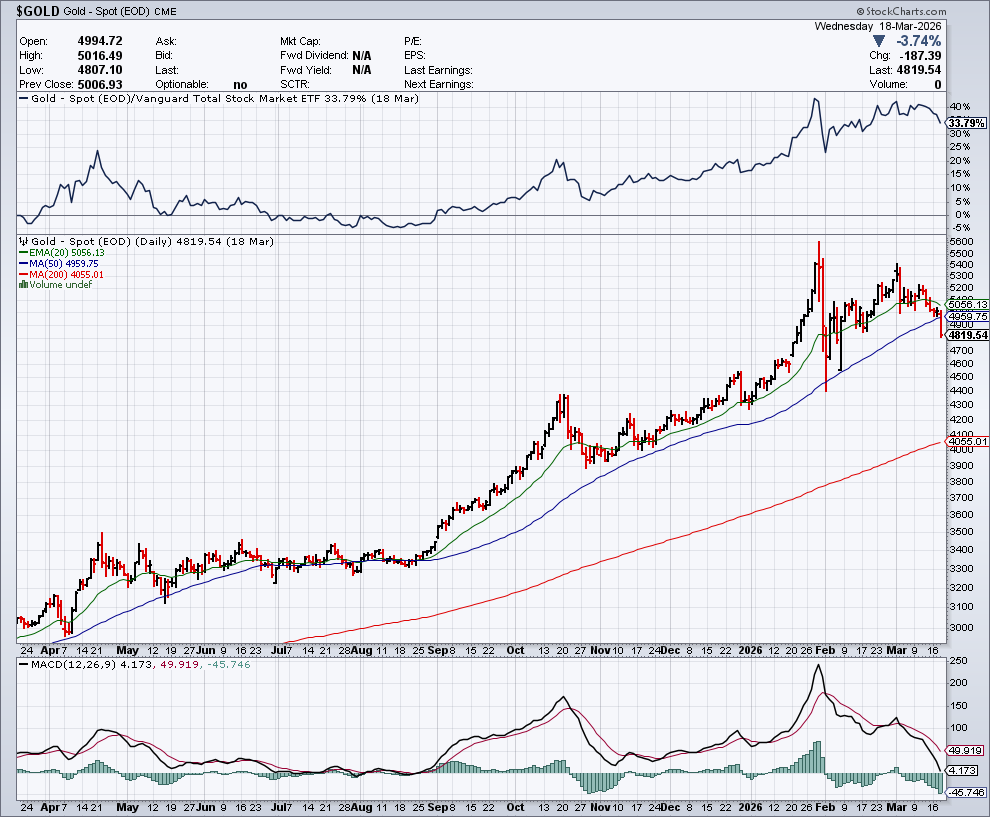Click the -45.746 MACD histogram value tag
The height and width of the screenshot is (817, 990).
967,792
